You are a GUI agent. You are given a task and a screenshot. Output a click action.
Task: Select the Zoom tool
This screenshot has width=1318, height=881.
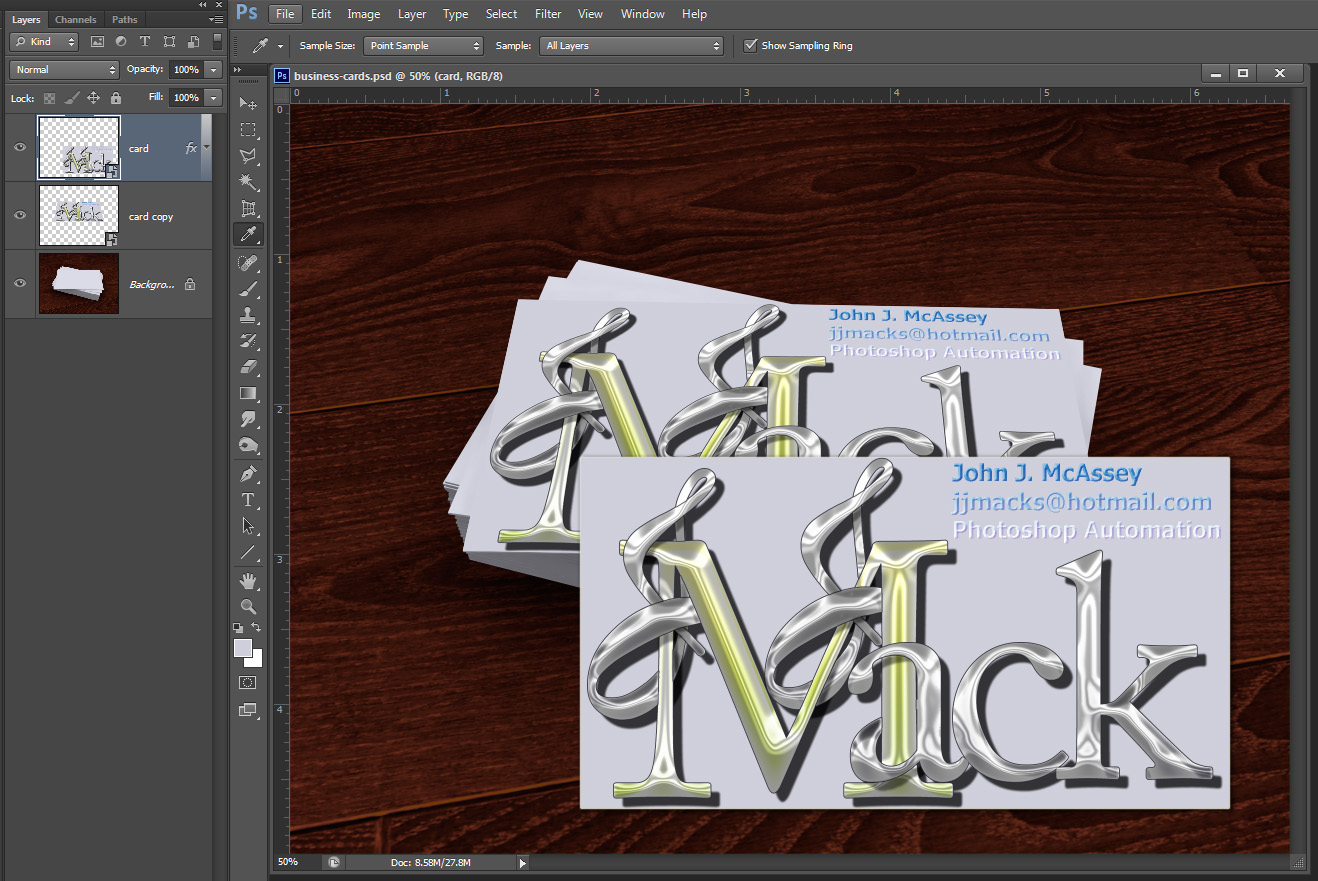click(x=248, y=606)
